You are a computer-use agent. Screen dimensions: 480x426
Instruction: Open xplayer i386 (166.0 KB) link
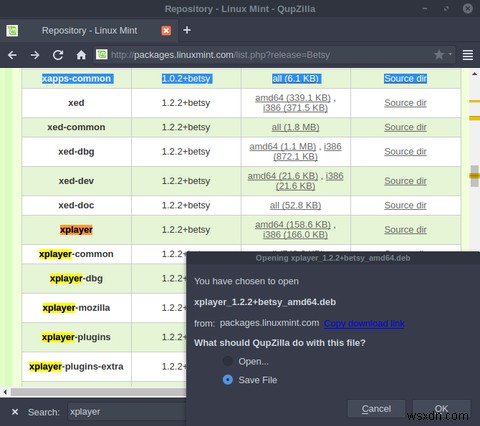[x=295, y=235]
